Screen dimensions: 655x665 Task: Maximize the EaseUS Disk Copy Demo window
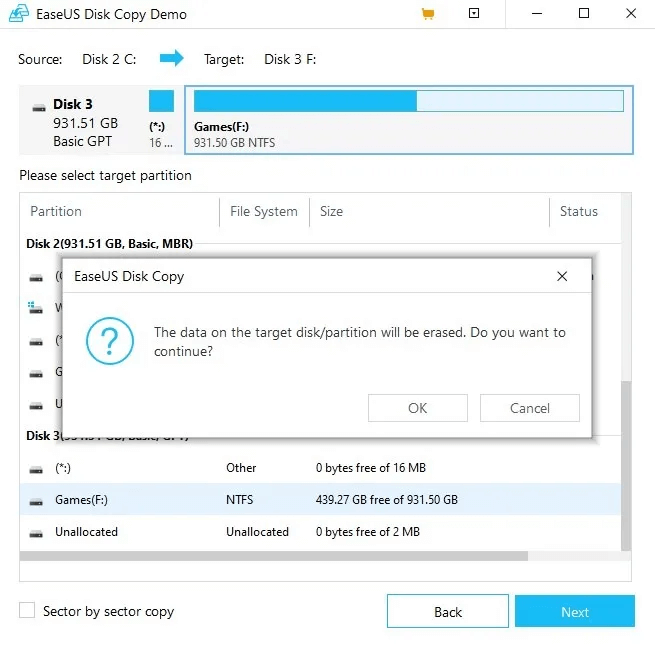tap(584, 14)
